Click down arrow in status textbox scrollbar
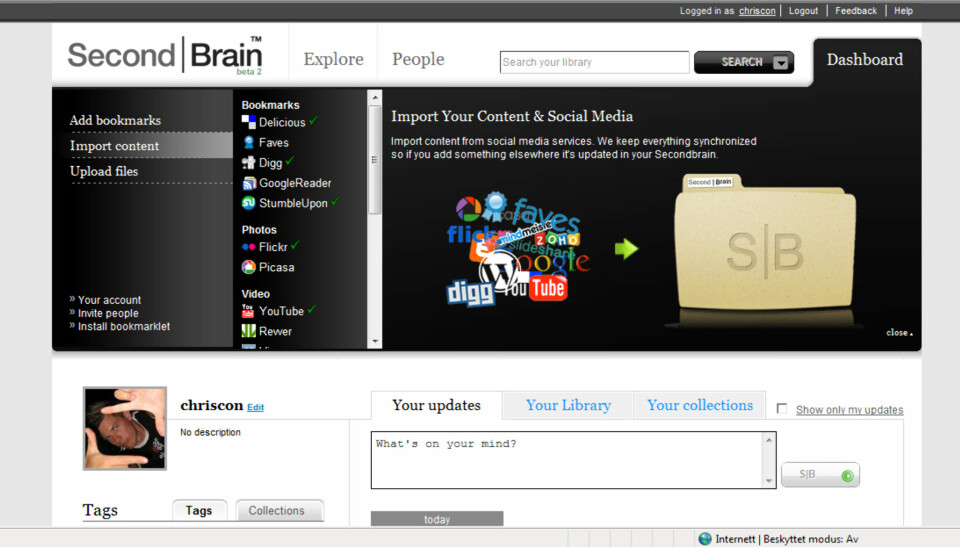 tap(769, 481)
